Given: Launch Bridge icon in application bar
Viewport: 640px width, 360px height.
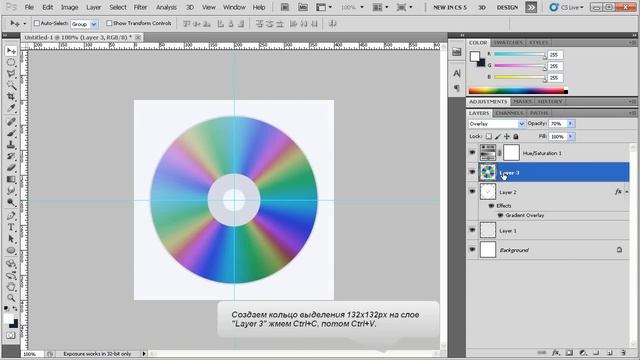Looking at the screenshot, I should coord(285,7).
